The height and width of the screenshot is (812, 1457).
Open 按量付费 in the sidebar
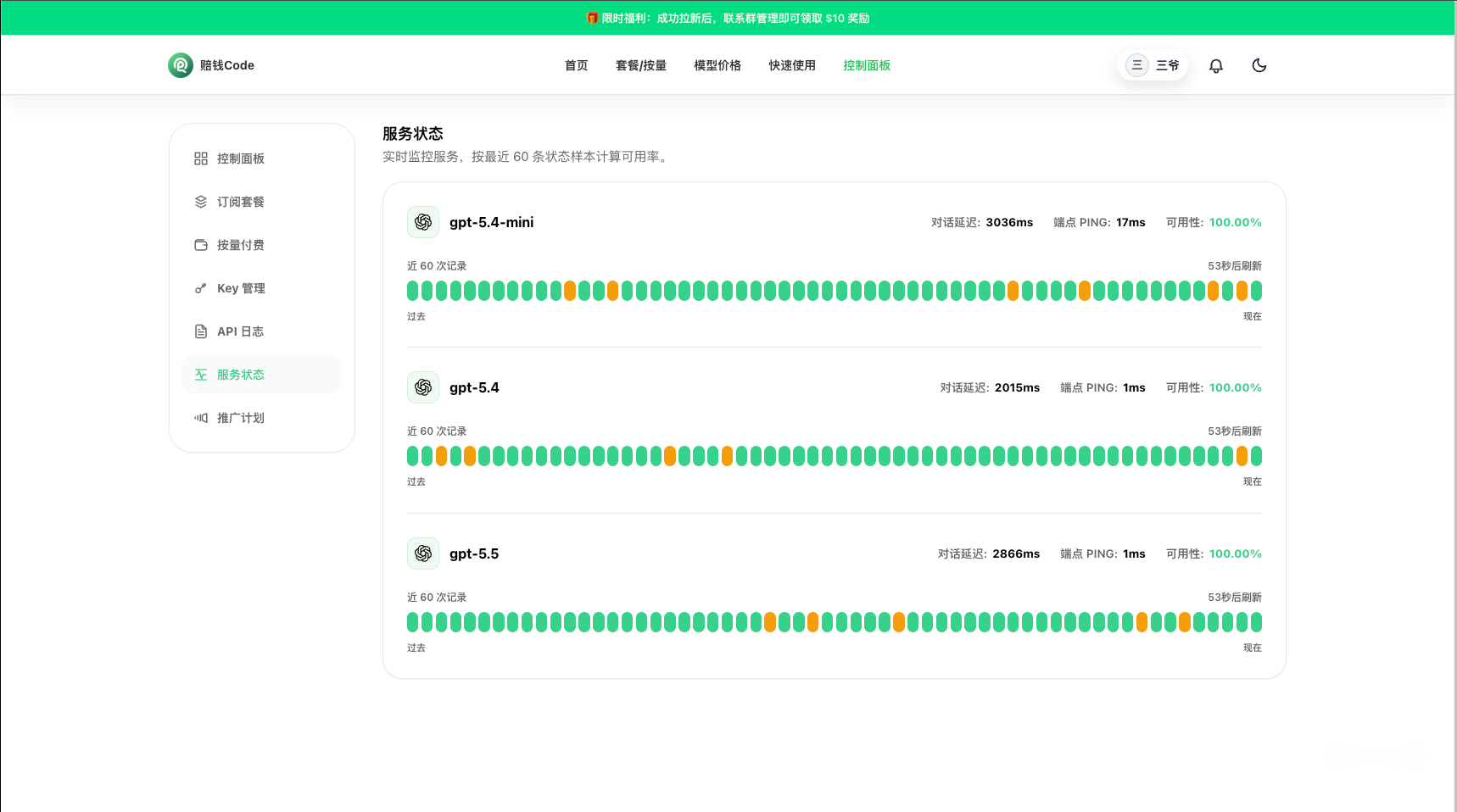262,245
